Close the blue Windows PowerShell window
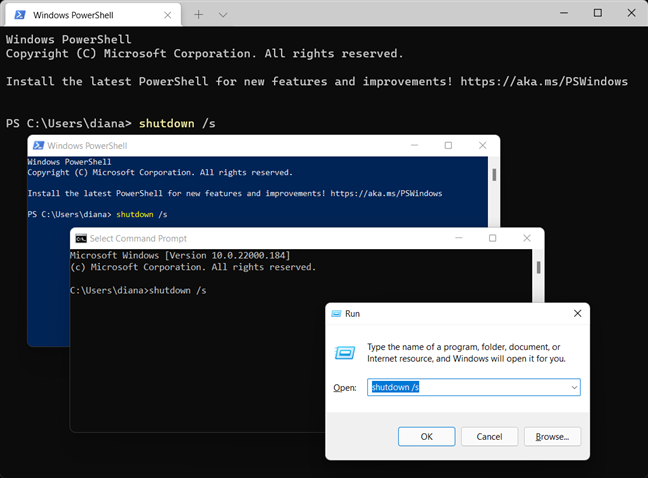 tap(482, 145)
